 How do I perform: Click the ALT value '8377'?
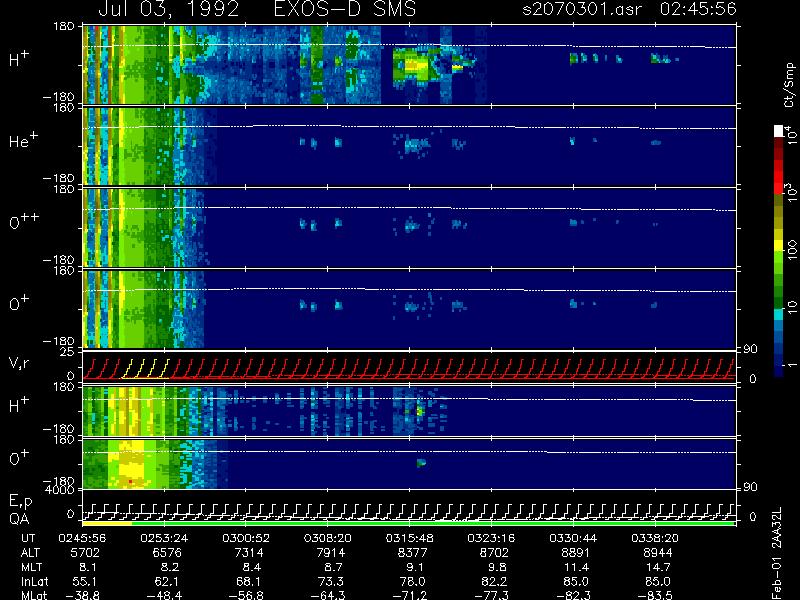pyautogui.click(x=412, y=553)
